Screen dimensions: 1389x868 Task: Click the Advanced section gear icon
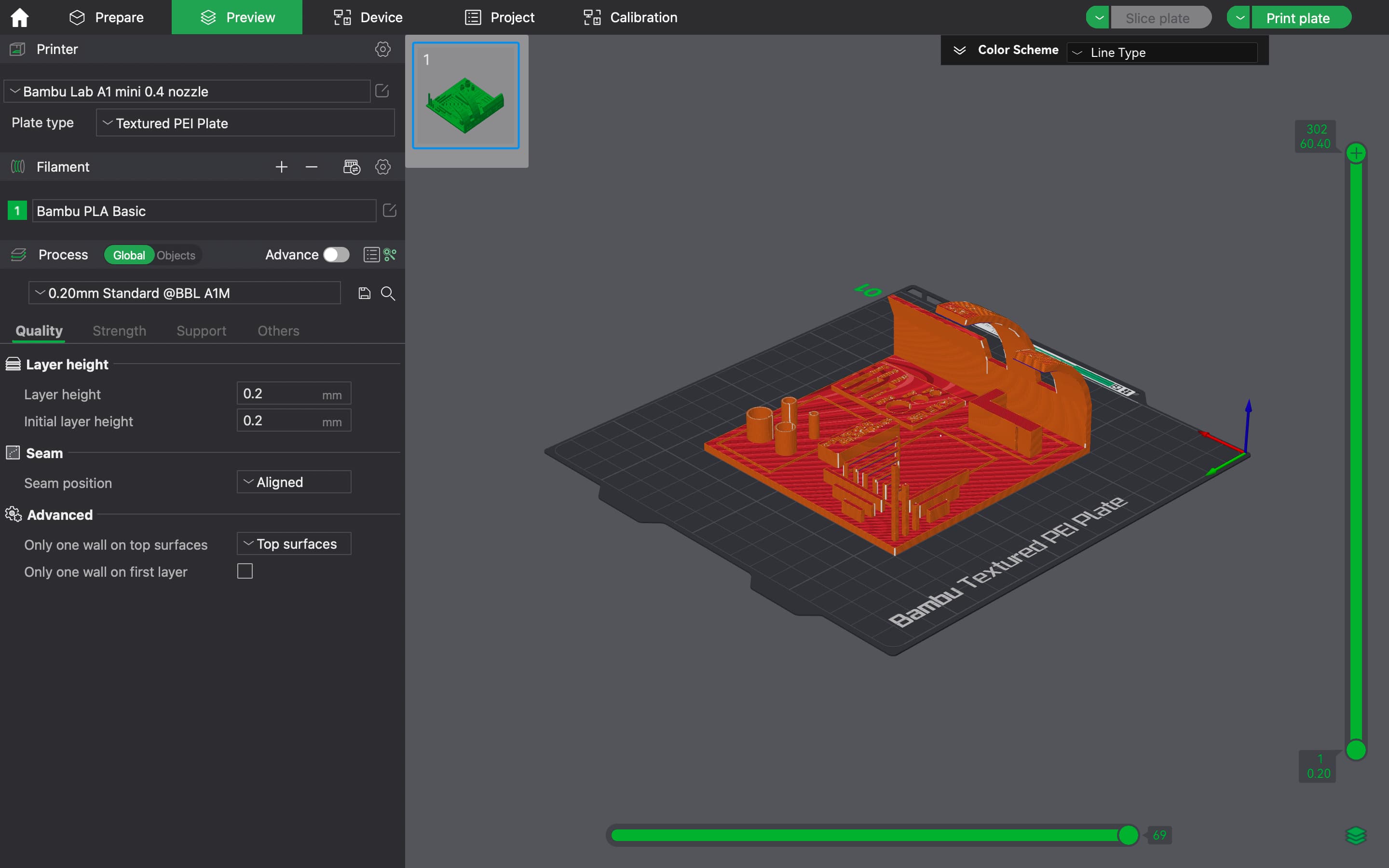click(13, 515)
